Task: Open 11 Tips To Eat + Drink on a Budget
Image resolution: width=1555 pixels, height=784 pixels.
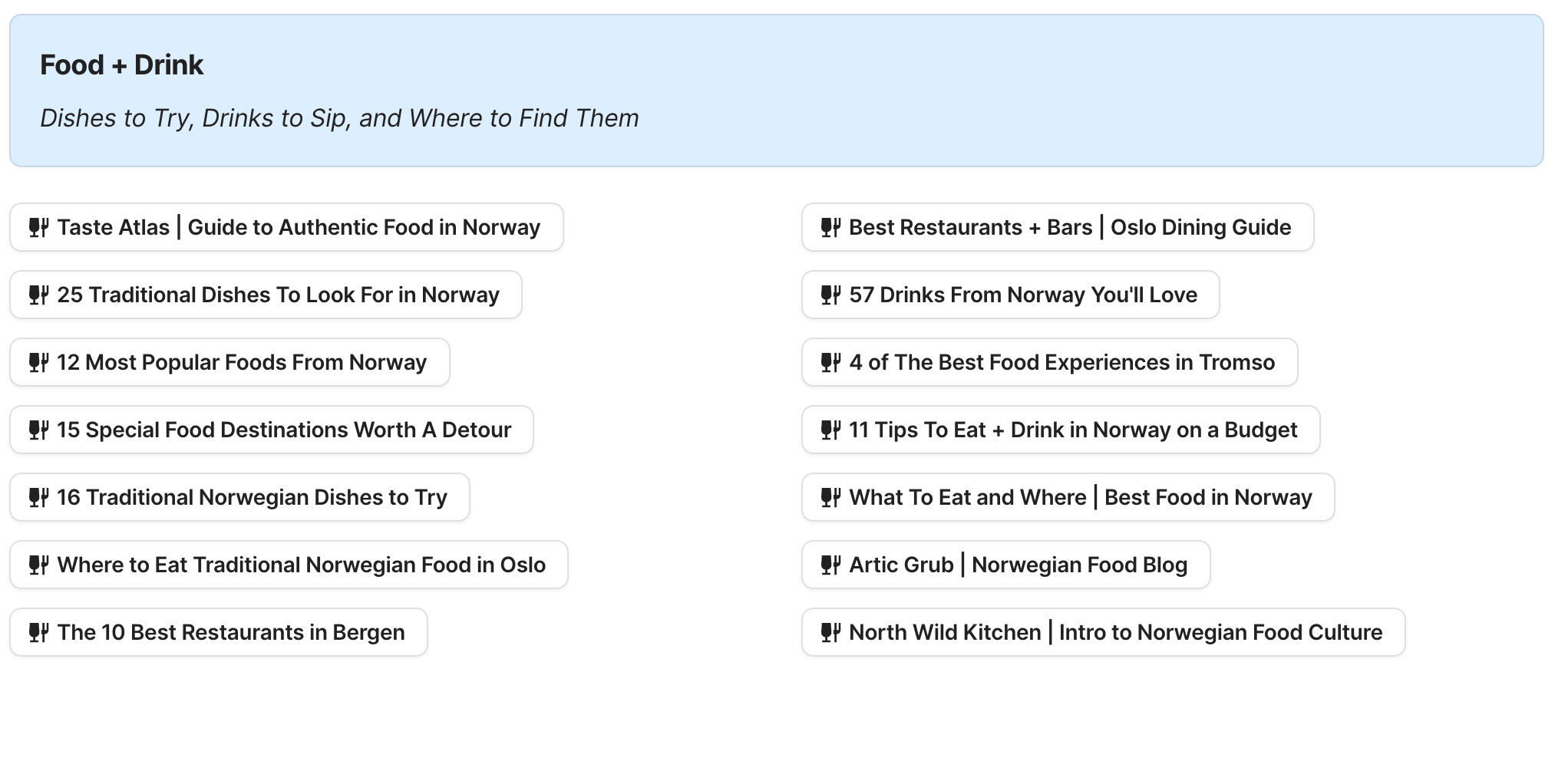Action: coord(1061,430)
